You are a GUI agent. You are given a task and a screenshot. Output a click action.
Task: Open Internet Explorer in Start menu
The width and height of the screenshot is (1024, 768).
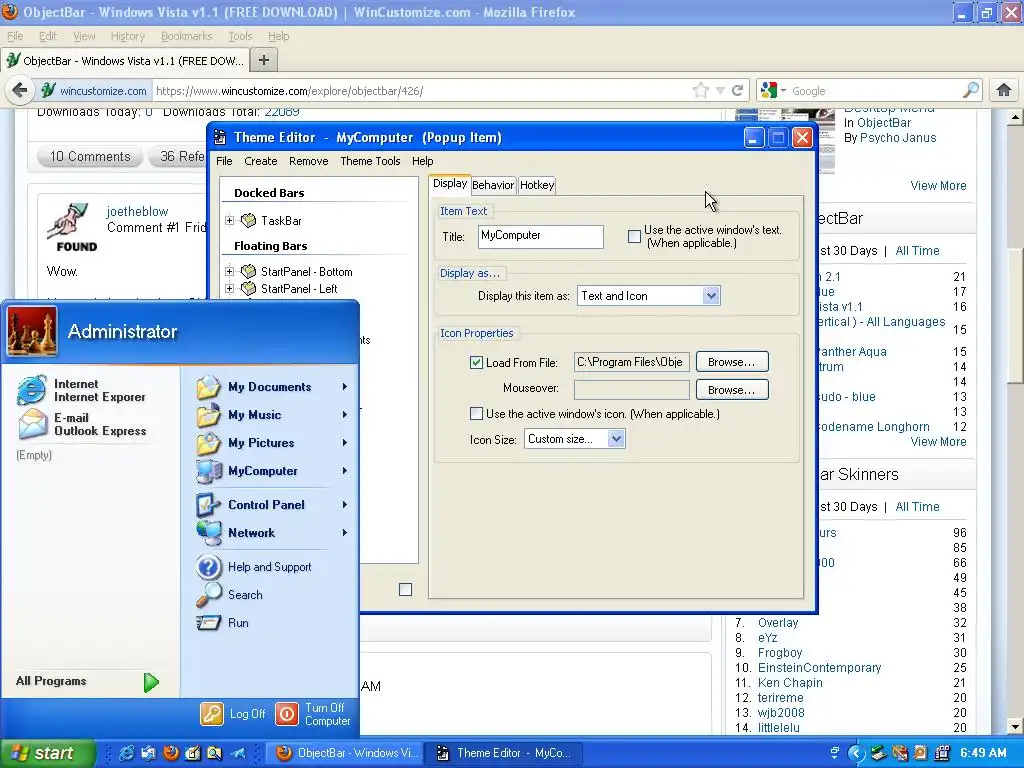(x=82, y=391)
